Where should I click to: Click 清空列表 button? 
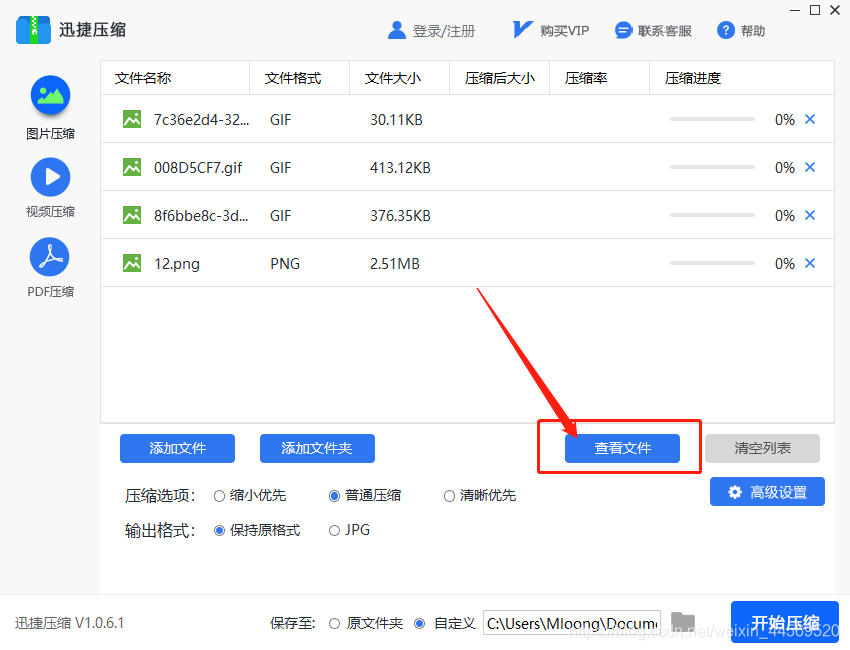[x=762, y=448]
